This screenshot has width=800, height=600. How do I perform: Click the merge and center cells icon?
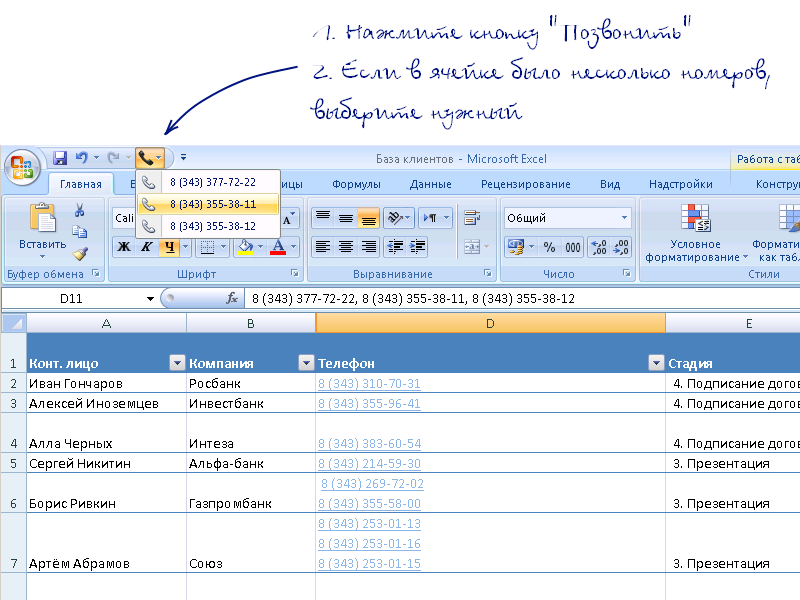coord(472,247)
